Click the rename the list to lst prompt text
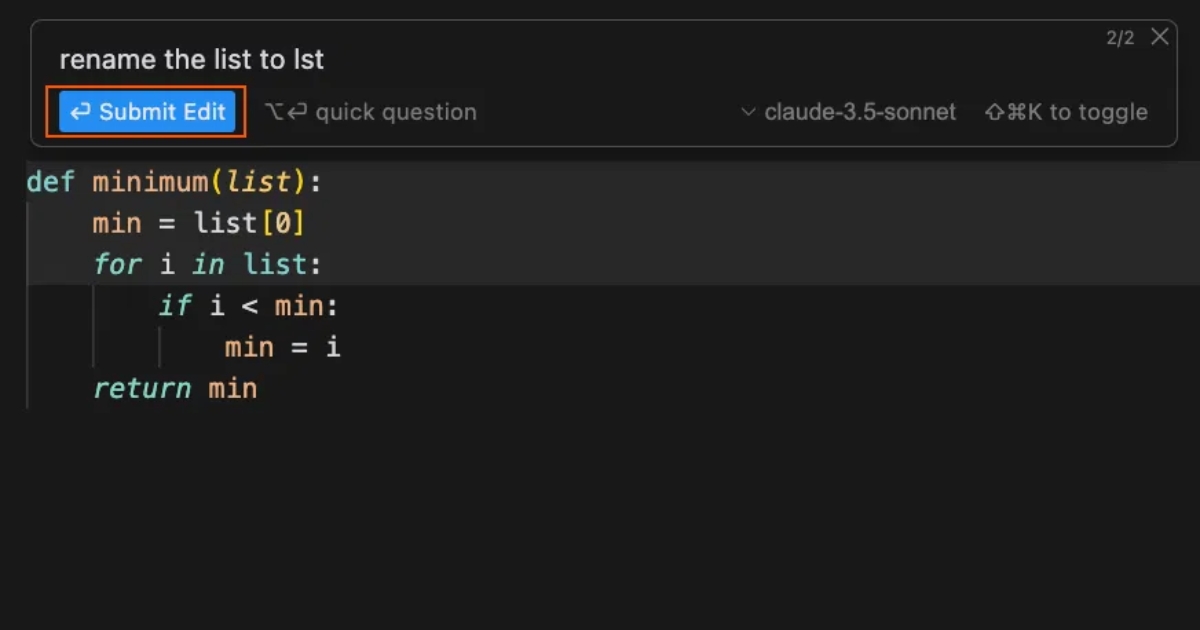 tap(191, 59)
